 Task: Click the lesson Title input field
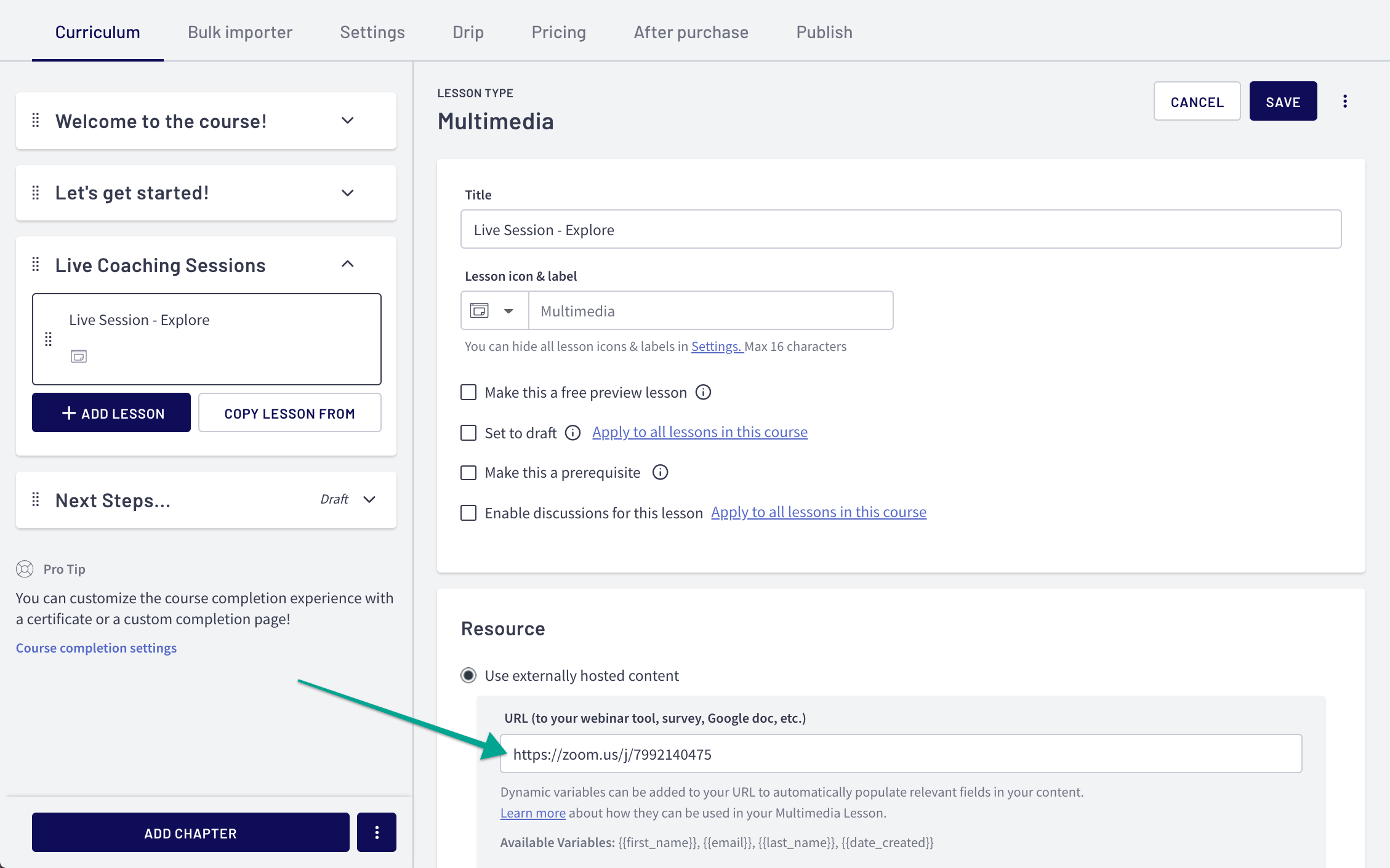click(x=901, y=229)
